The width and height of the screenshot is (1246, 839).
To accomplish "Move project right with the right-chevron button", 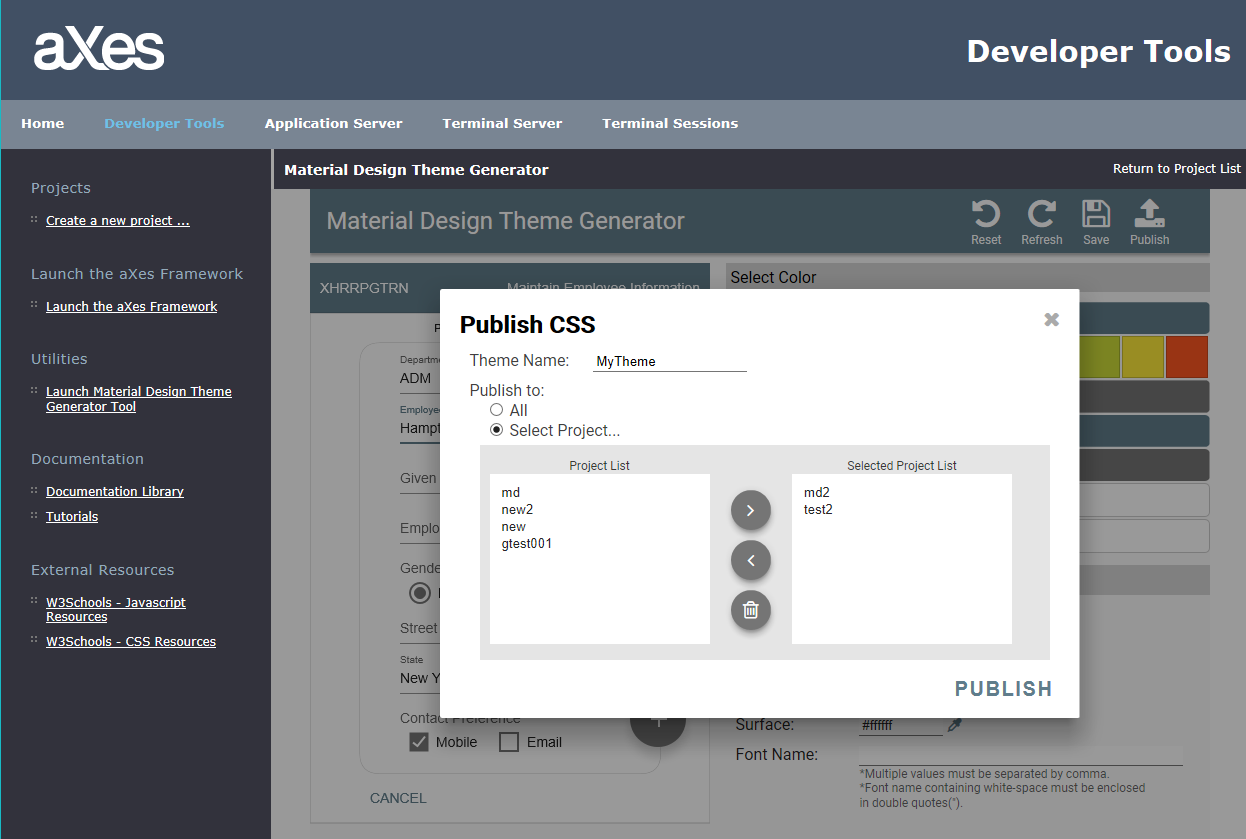I will (751, 511).
